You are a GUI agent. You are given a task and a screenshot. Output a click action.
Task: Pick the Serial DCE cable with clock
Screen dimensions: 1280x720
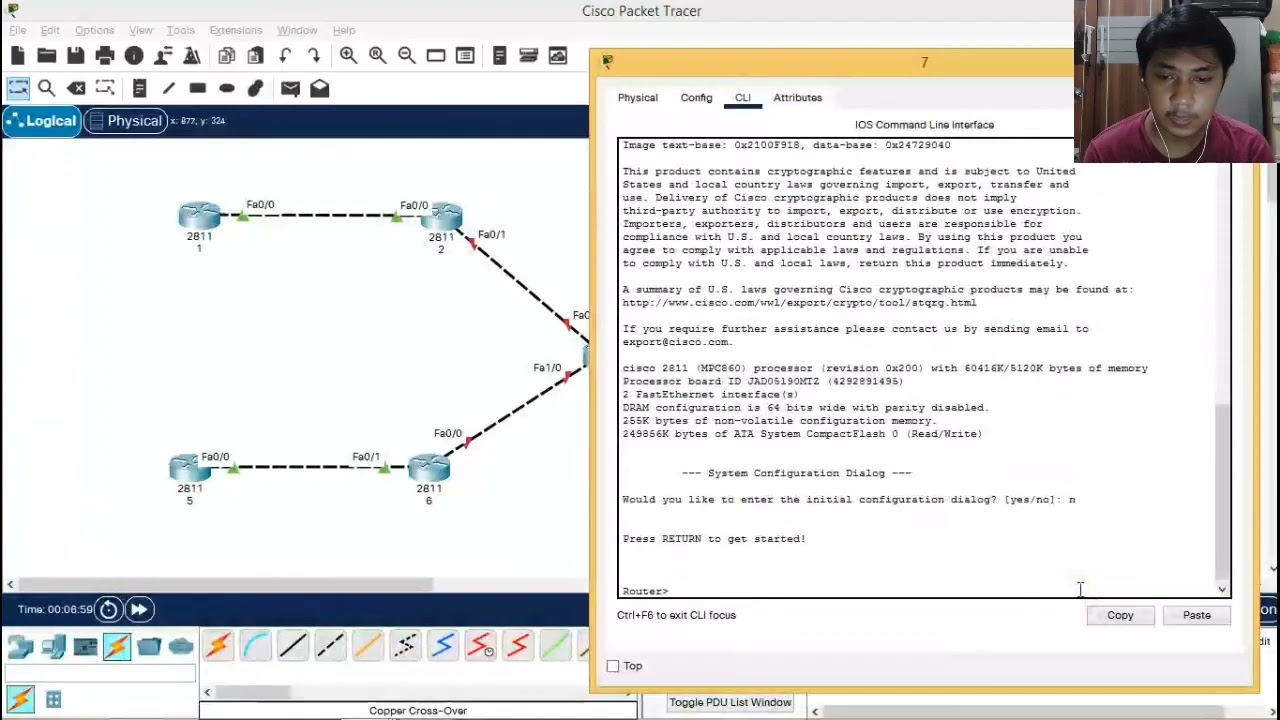480,647
